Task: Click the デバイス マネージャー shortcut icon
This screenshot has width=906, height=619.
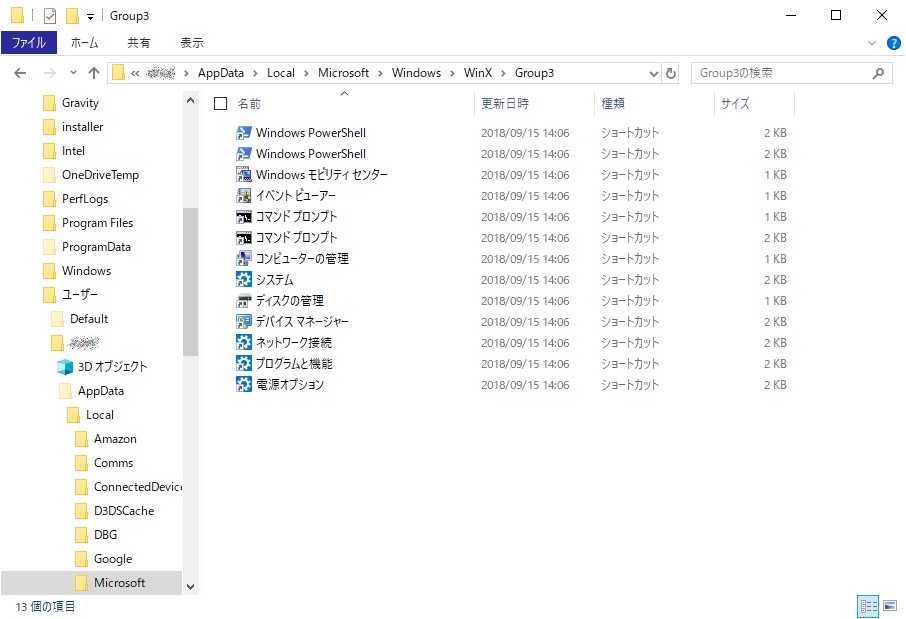Action: (x=244, y=321)
